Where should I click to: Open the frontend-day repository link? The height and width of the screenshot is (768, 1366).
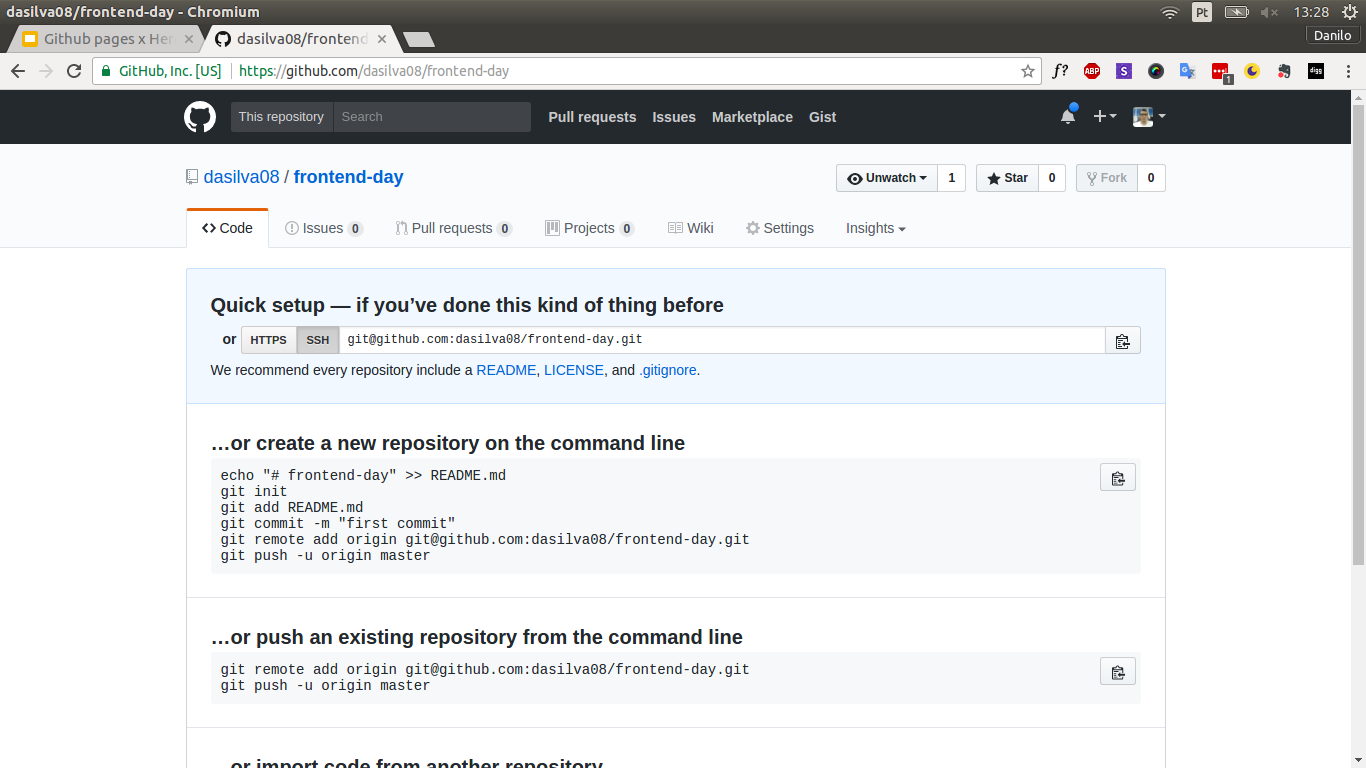point(348,177)
